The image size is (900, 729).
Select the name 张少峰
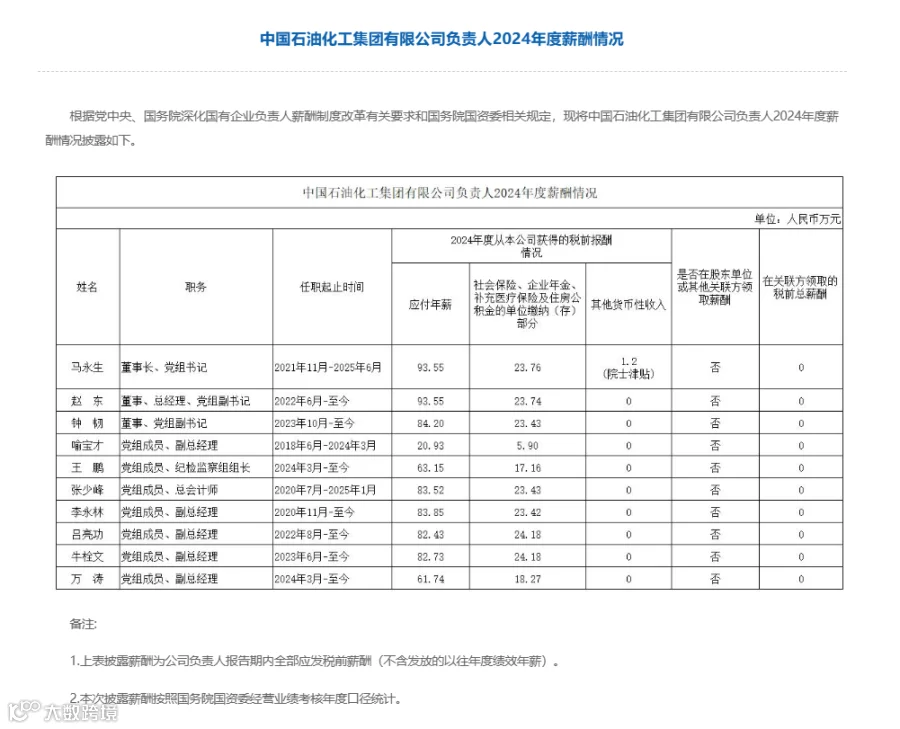pyautogui.click(x=87, y=490)
